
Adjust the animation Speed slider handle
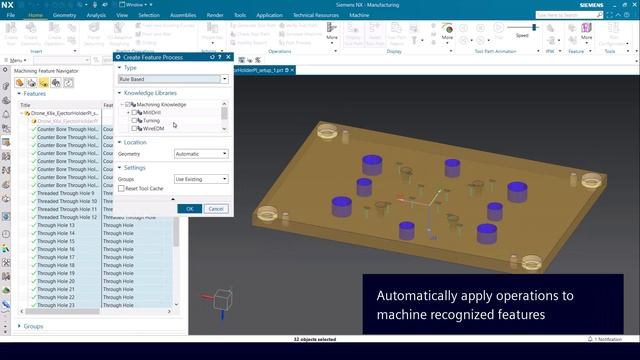coord(534,27)
